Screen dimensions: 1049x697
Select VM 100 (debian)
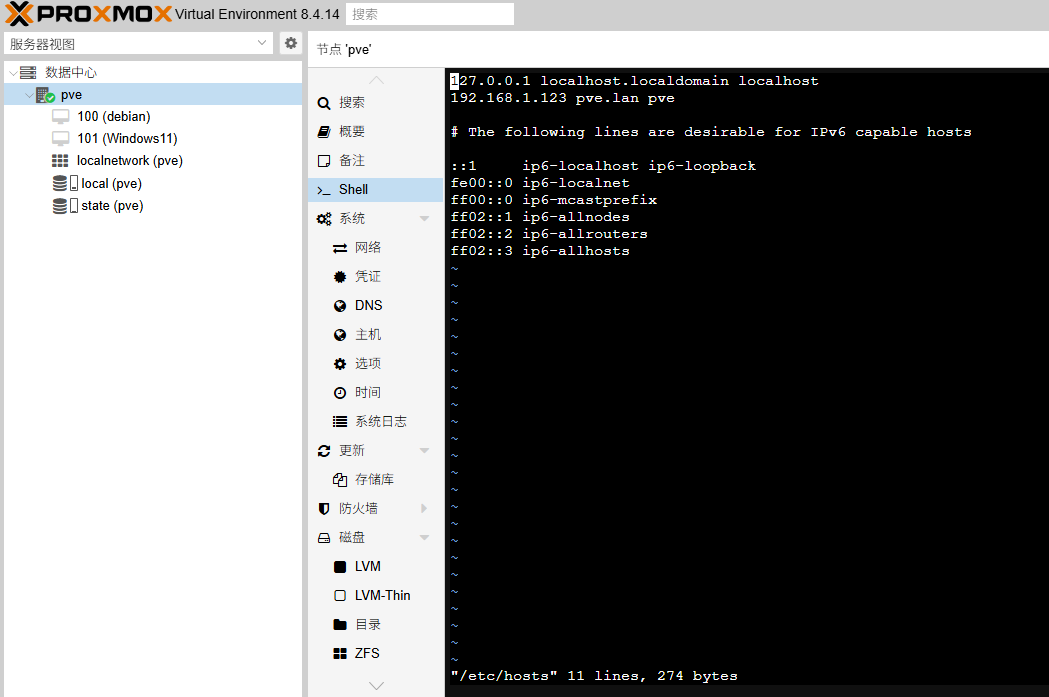coord(113,117)
